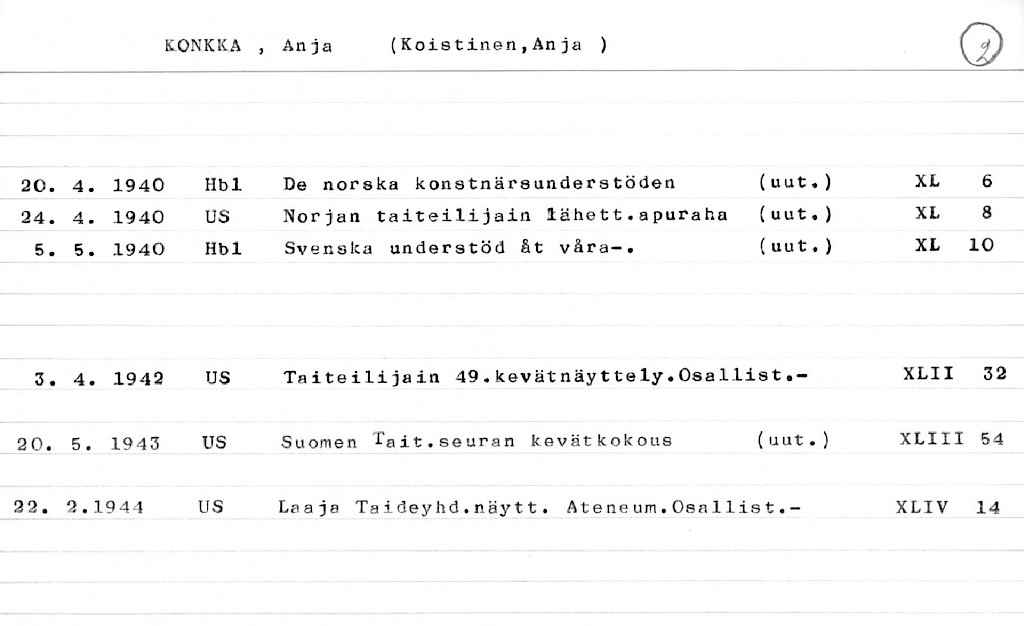Click the title Svenska understöd åt våra-.
This screenshot has width=1024, height=626.
[460, 247]
